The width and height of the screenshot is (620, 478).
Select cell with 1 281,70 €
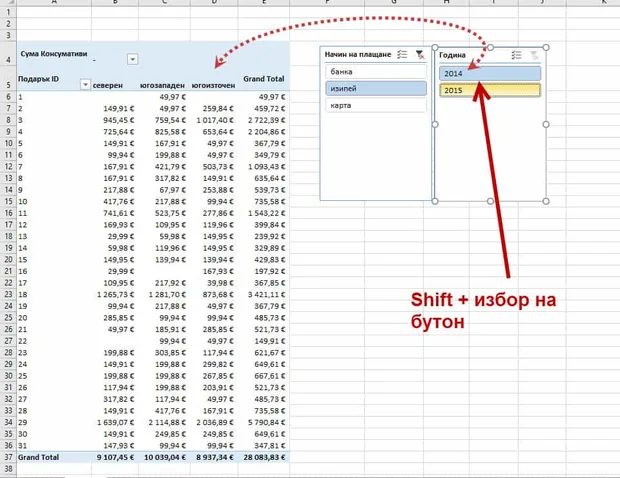164,295
